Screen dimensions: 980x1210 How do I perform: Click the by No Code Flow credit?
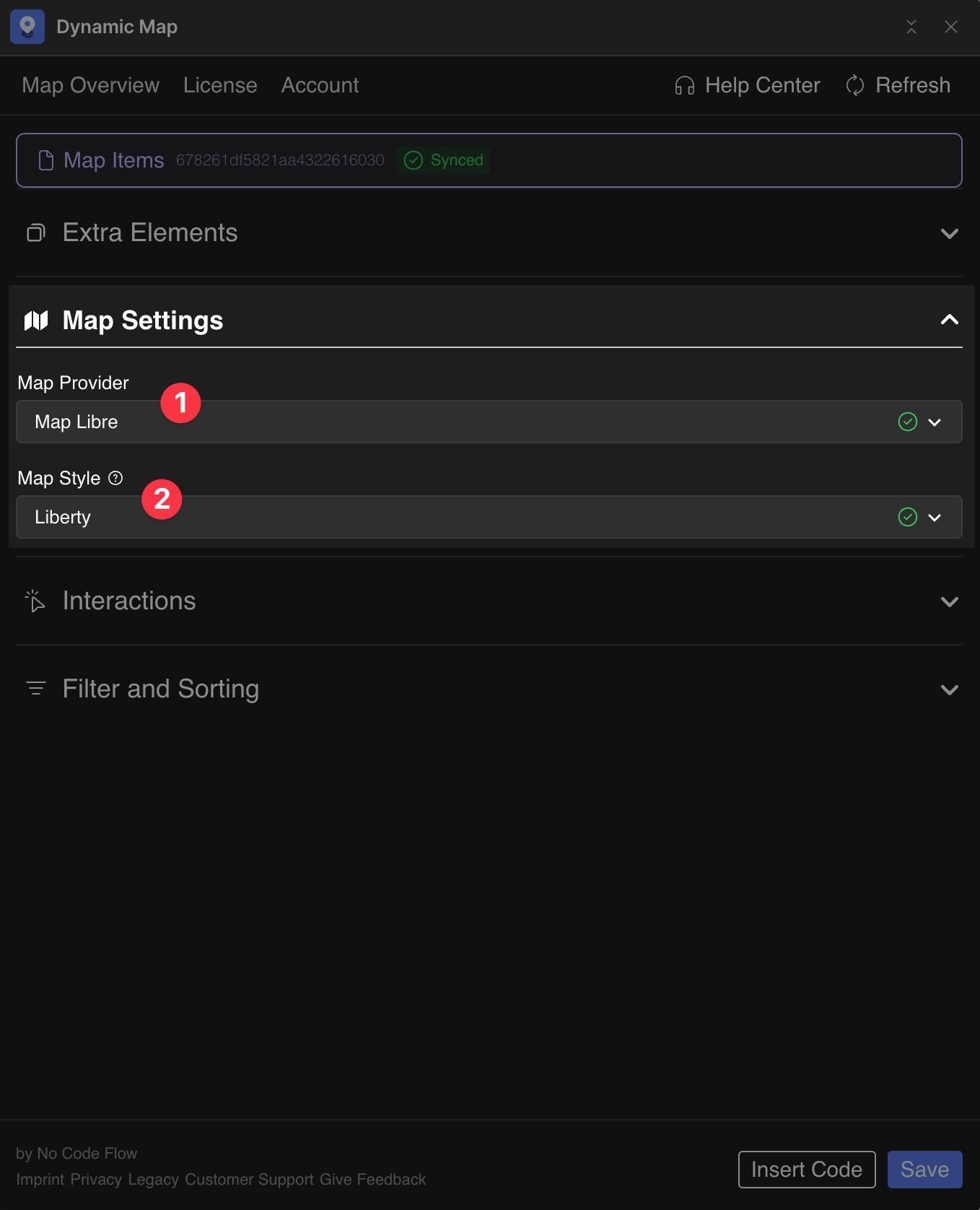point(76,1153)
